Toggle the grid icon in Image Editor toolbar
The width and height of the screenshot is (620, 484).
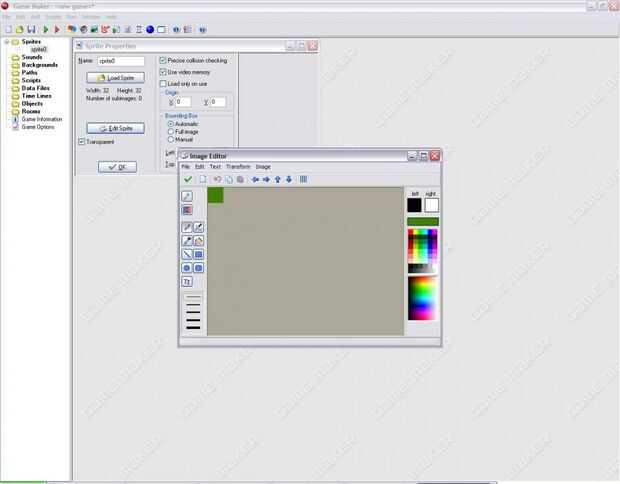point(303,180)
